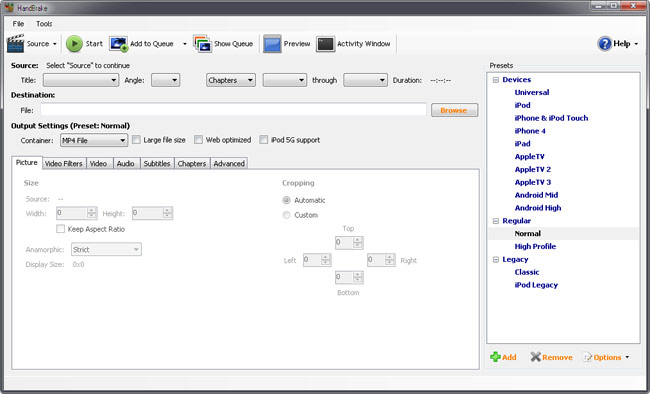Select the AppleTV 2 preset

click(x=533, y=170)
